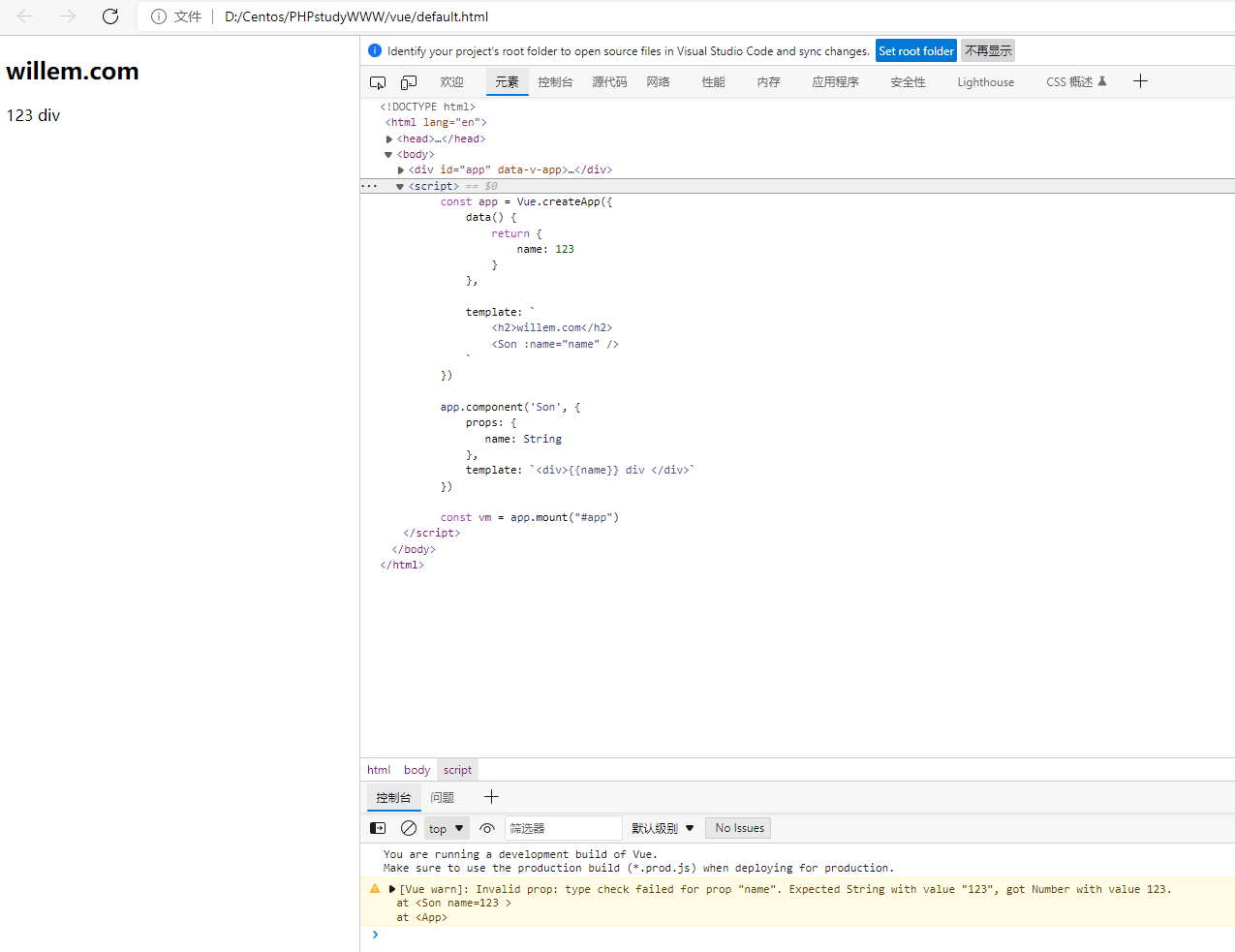Expand the Vue warn message triangle
The height and width of the screenshot is (952, 1235).
(x=392, y=889)
